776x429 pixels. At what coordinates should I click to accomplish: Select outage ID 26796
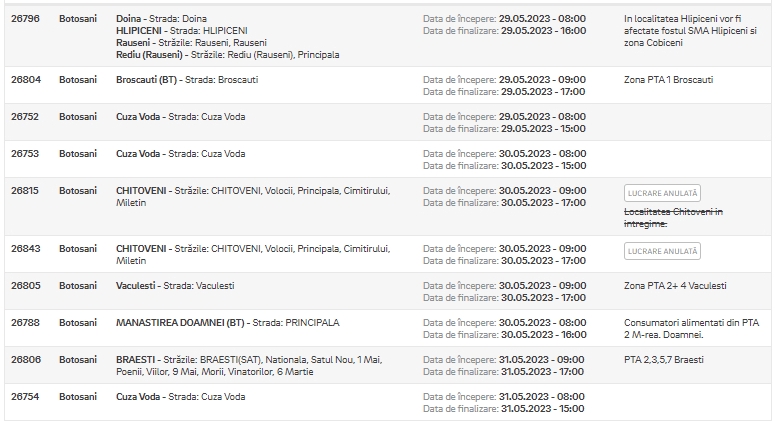tap(25, 19)
